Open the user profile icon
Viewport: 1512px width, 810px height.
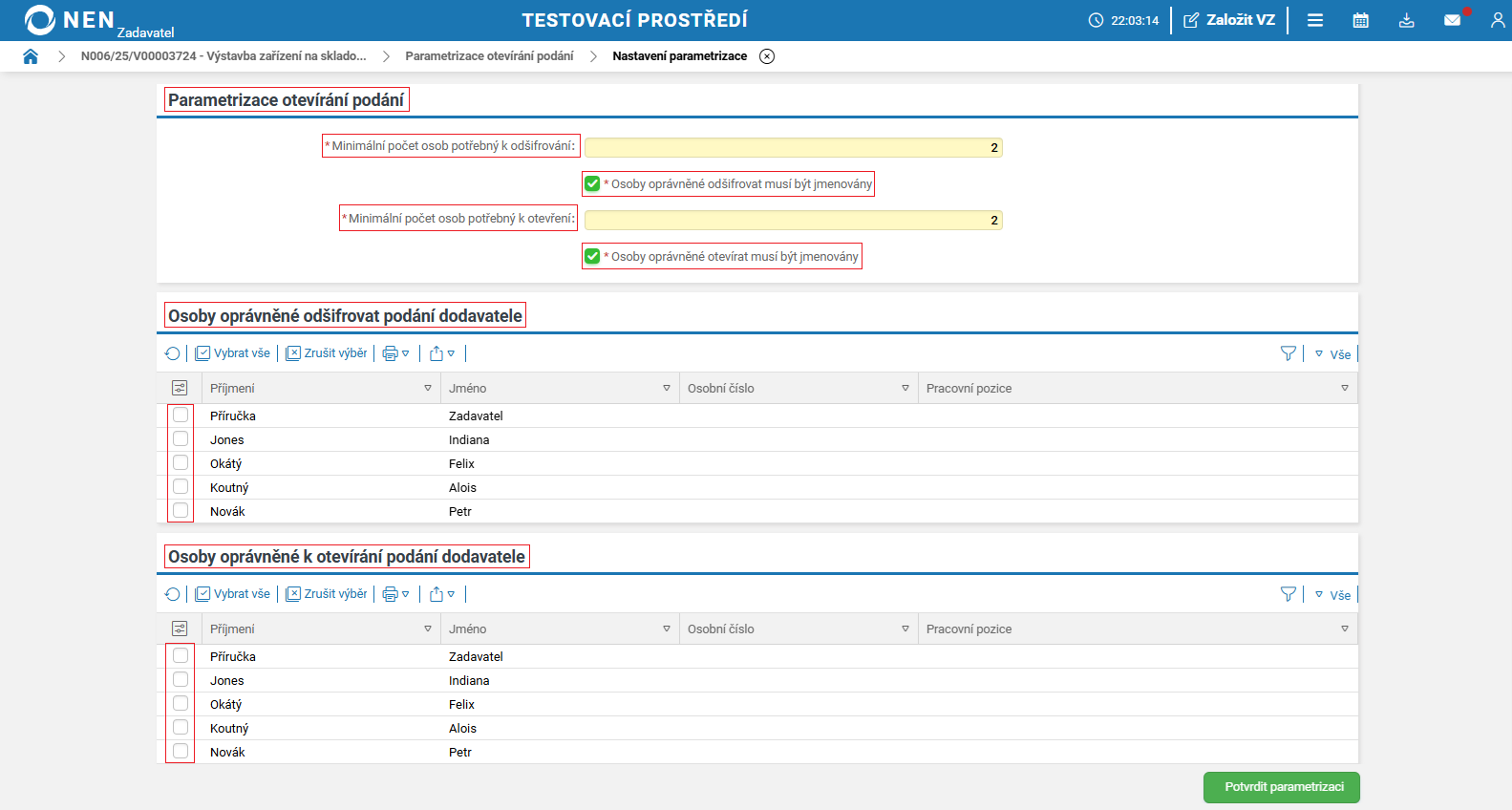[1497, 20]
